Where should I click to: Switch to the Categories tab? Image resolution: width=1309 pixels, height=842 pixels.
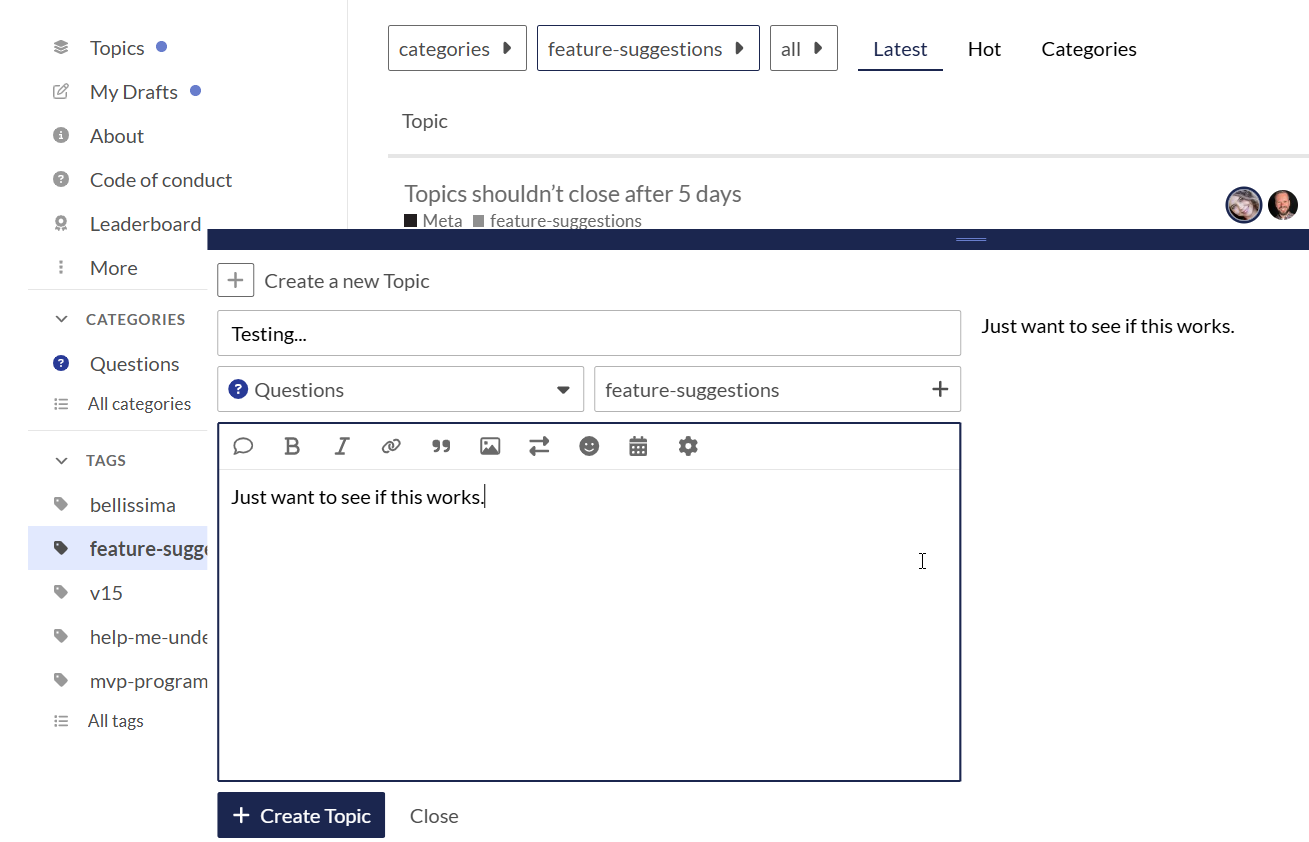1089,49
